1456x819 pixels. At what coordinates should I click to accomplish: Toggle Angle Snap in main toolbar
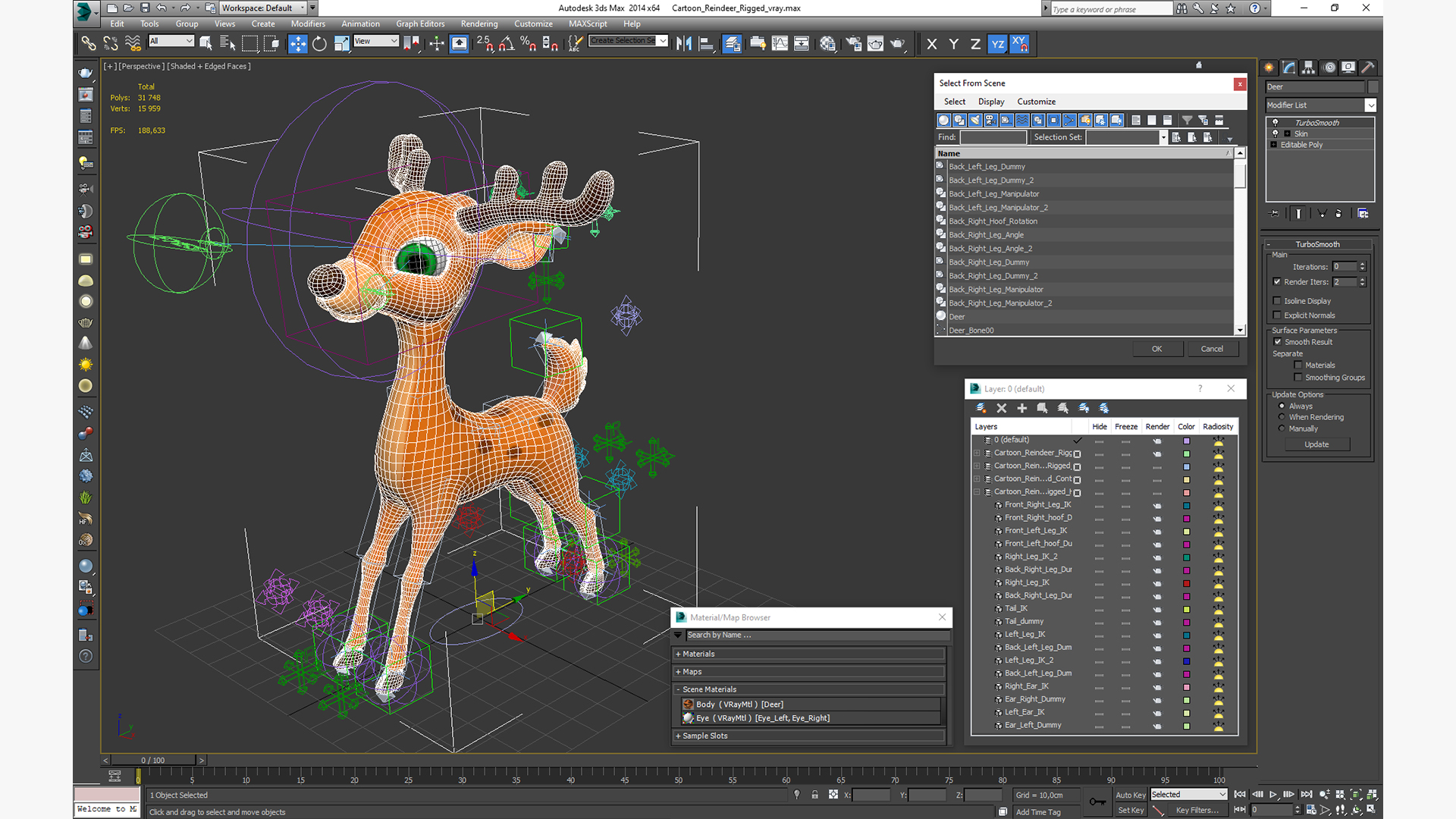click(x=507, y=44)
